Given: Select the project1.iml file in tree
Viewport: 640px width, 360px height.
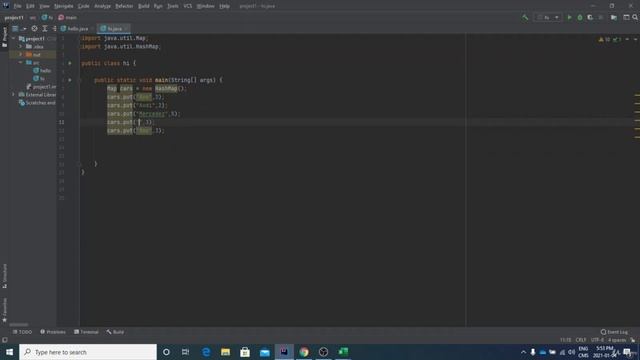Looking at the screenshot, I should click(x=41, y=87).
